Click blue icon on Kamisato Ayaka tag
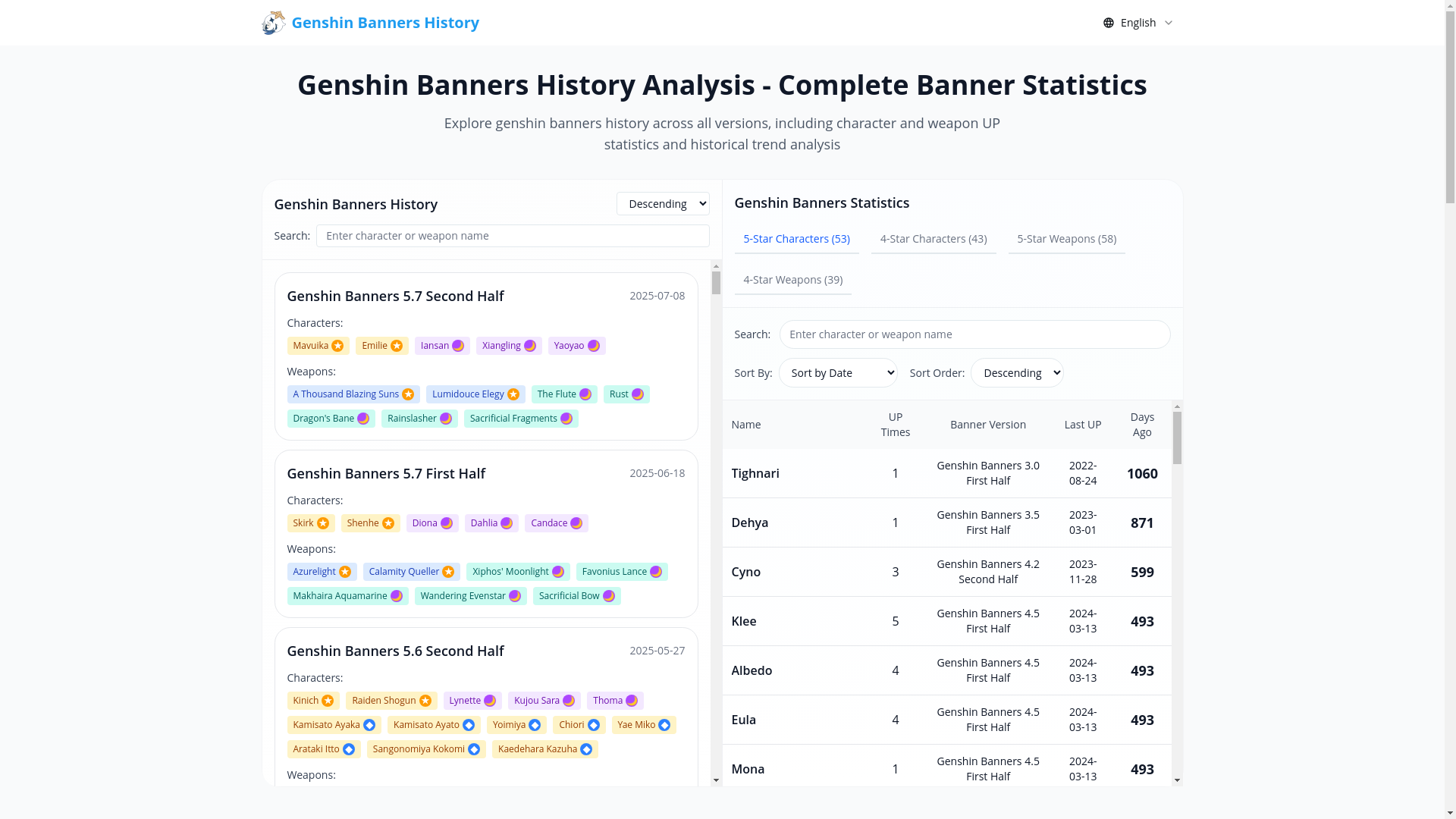This screenshot has width=1456, height=819. 369,725
